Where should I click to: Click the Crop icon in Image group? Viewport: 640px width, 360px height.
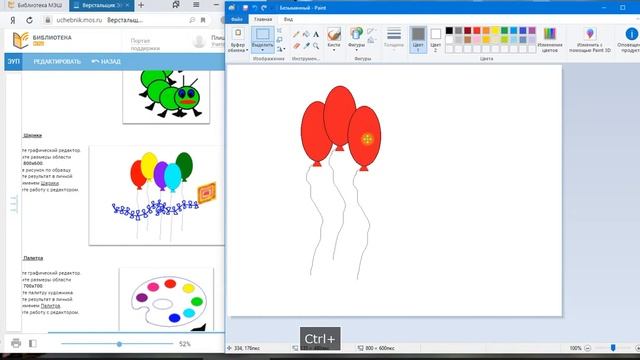[x=280, y=31]
